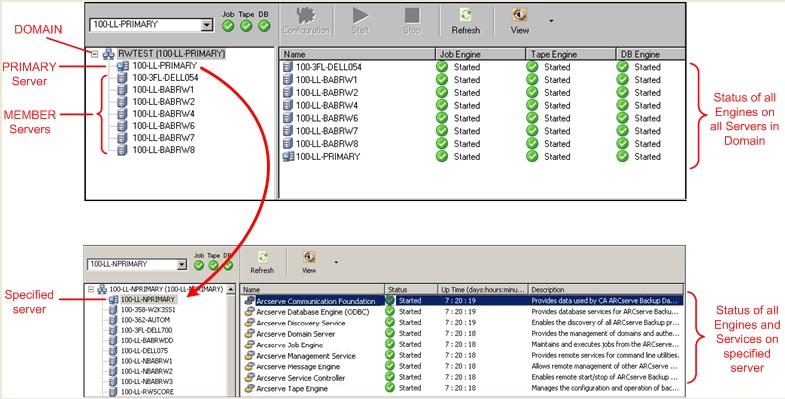This screenshot has width=785, height=399.
Task: Click the DB status icon beside the 100-LL-PRIMARY dropdown
Action: point(264,26)
